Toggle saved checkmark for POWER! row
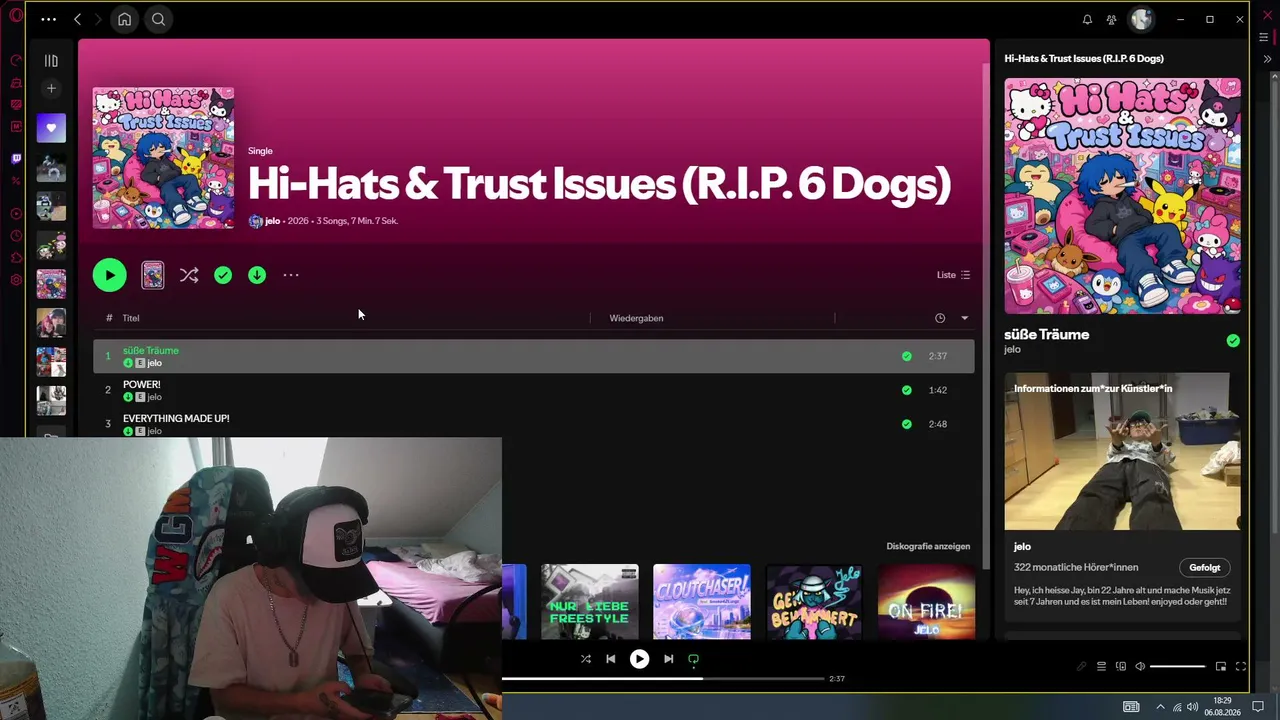 click(907, 390)
